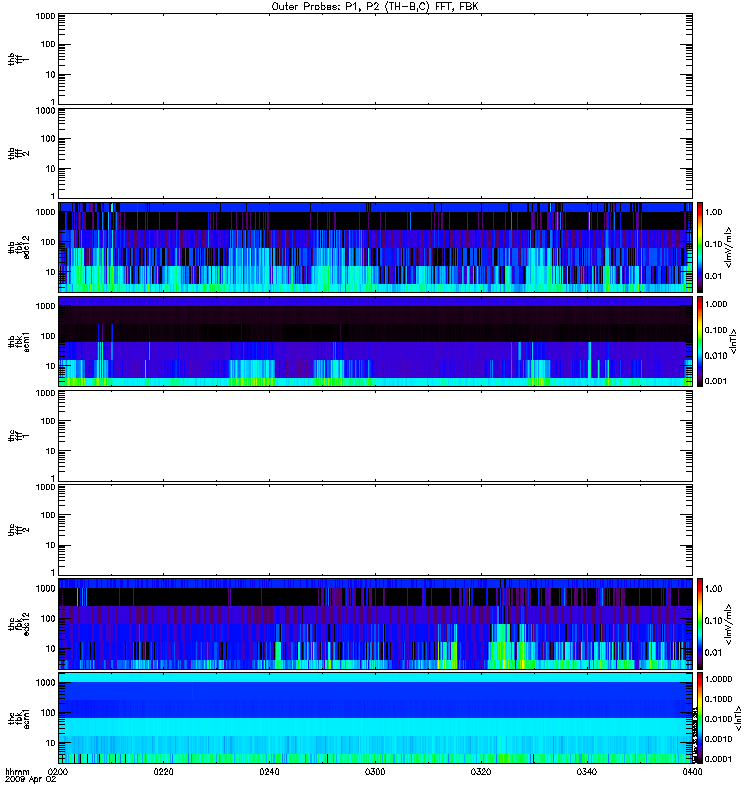Click the 'thc fbk scm1' y-axis label
The width and height of the screenshot is (750, 800).
tap(19, 718)
